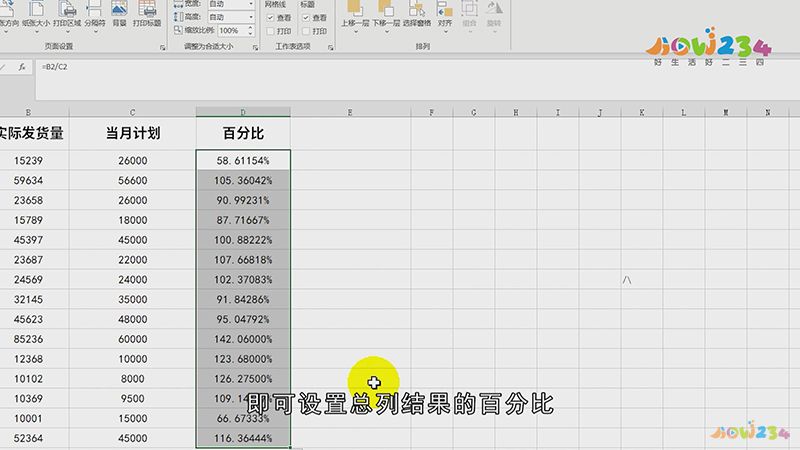Screen dimensions: 800x450
Task: Select cell with 100.88222%
Action: point(243,240)
